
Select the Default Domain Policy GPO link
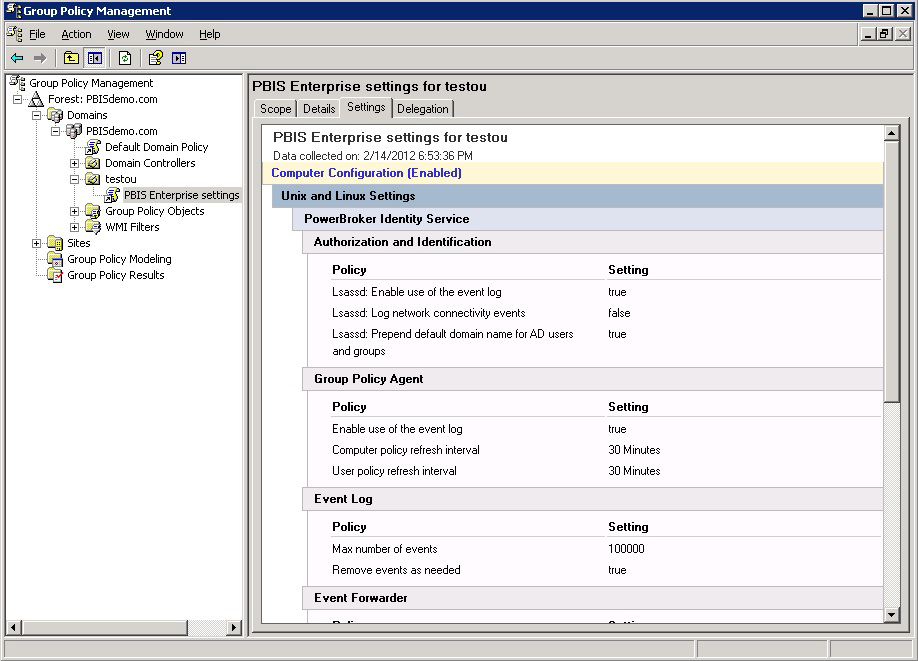click(x=156, y=147)
